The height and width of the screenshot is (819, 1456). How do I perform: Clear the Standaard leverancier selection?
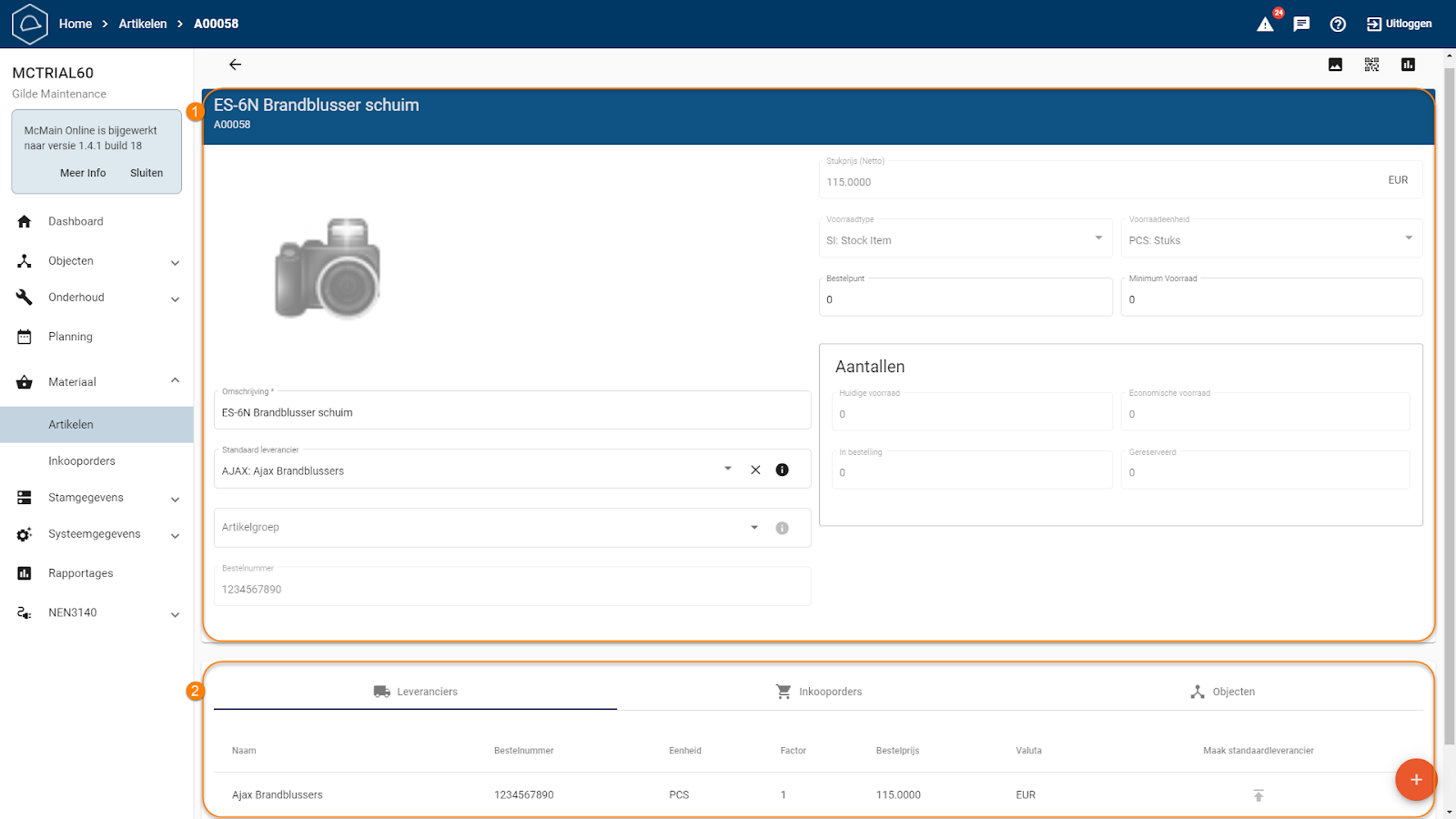(755, 470)
